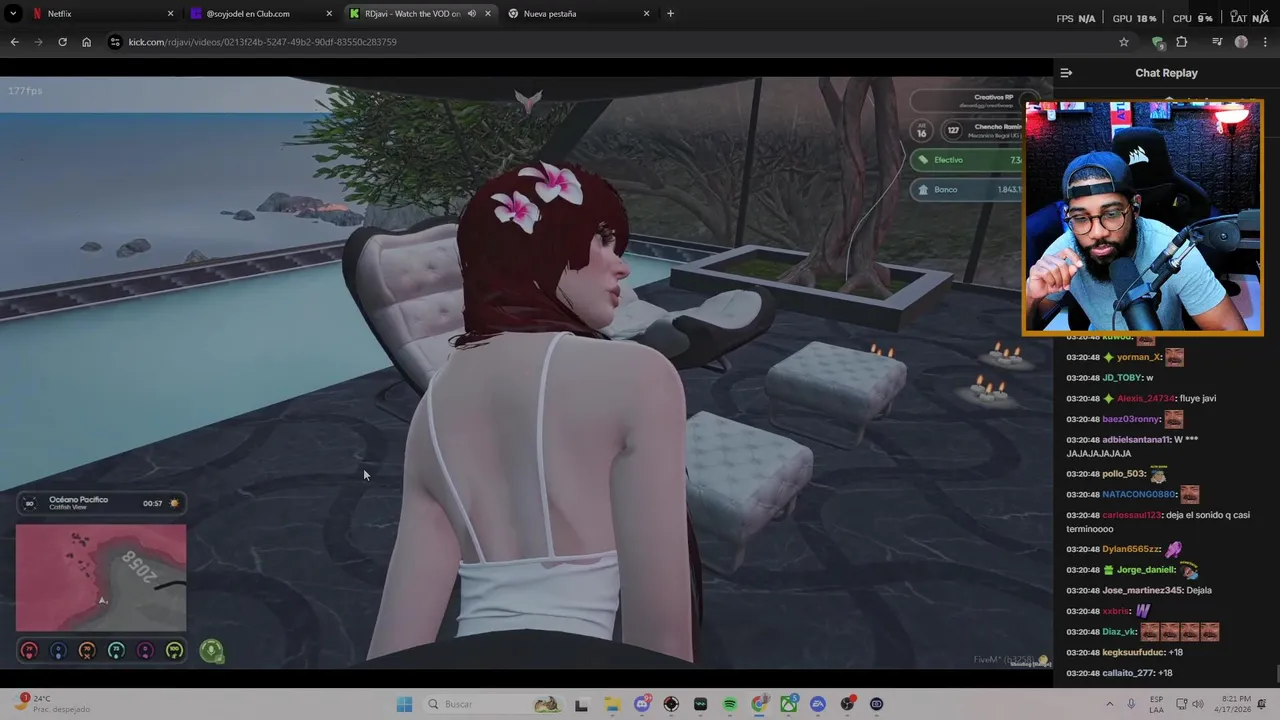Open the @soyjodel en Club.com tab
The width and height of the screenshot is (1280, 720).
pyautogui.click(x=261, y=14)
